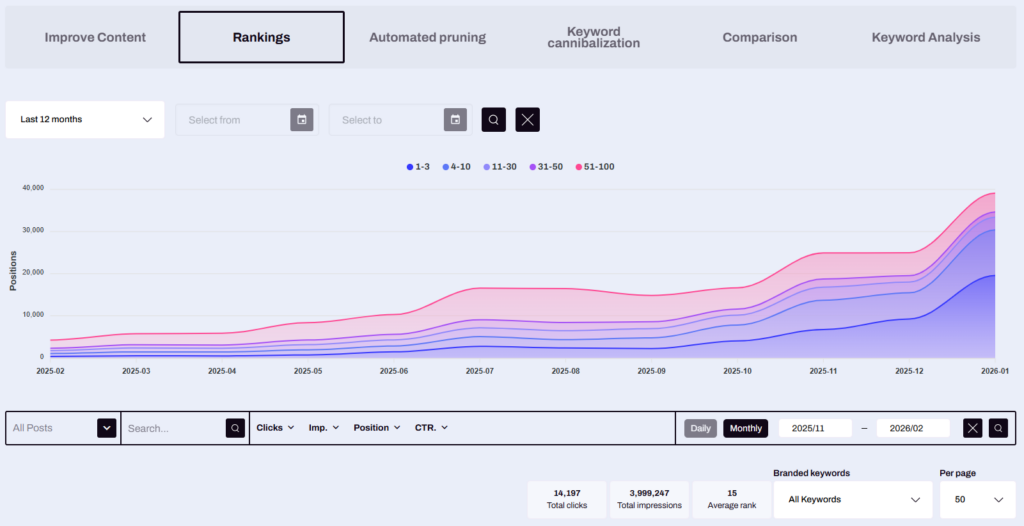
Task: Clear the date range with the top X icon
Action: pos(528,120)
